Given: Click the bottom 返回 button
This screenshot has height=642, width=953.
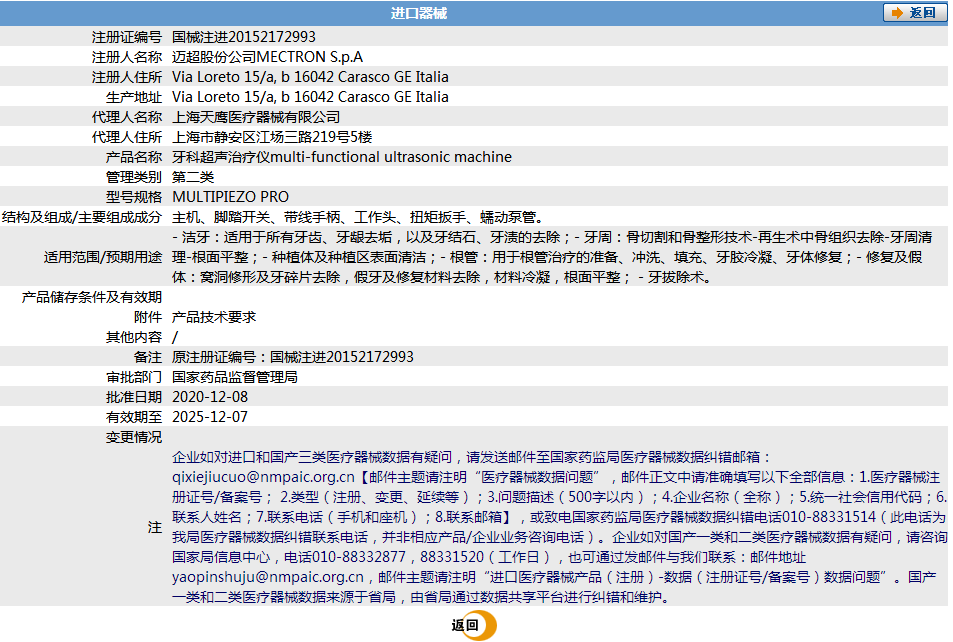Looking at the screenshot, I should [474, 625].
